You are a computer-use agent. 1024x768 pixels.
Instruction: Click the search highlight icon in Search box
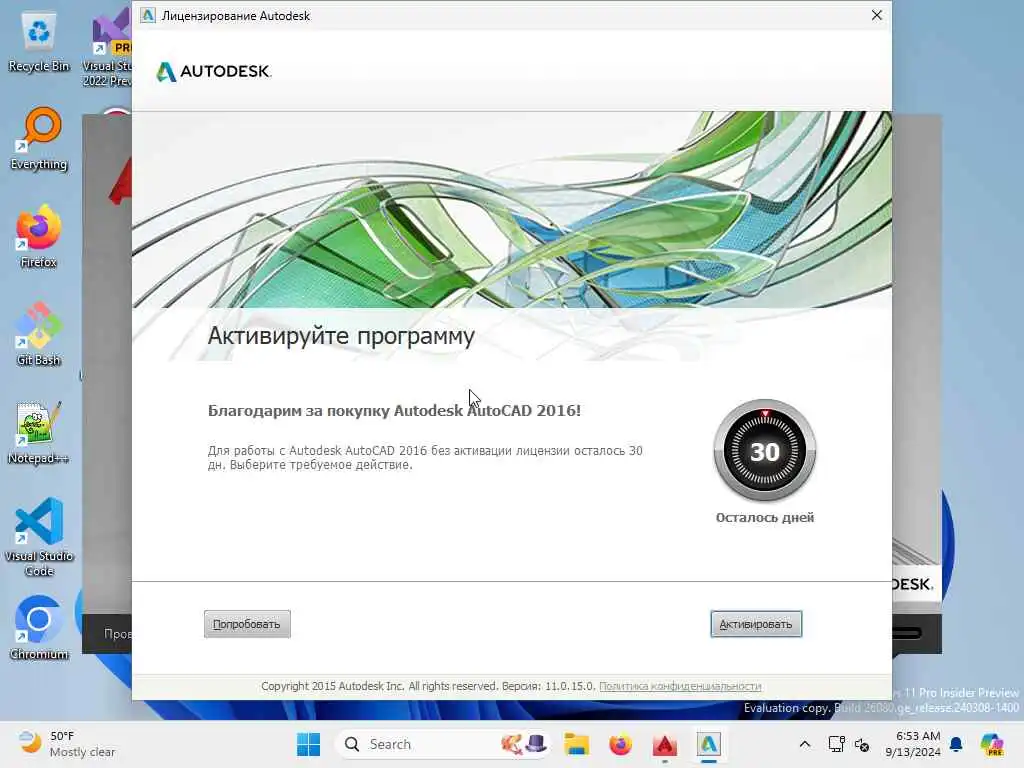(524, 744)
